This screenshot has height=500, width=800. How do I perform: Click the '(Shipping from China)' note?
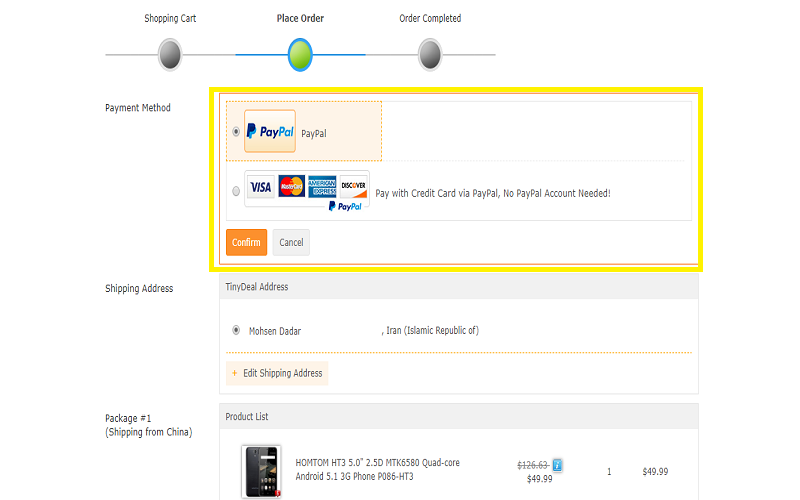coord(149,432)
